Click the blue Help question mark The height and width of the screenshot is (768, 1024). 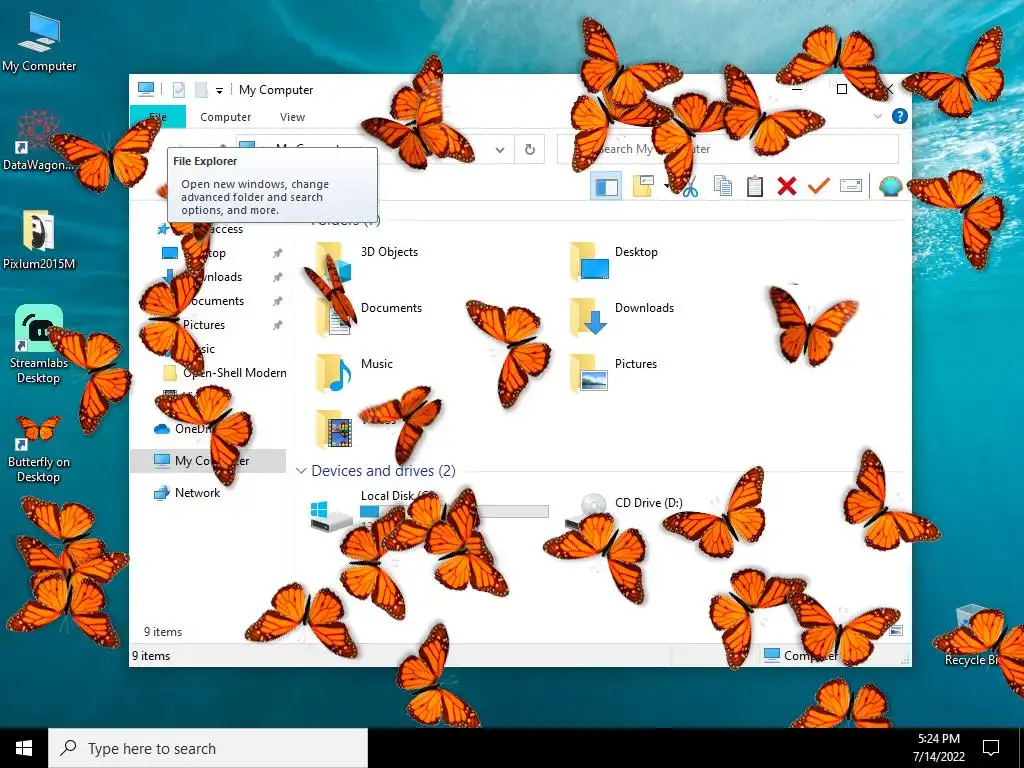(899, 116)
